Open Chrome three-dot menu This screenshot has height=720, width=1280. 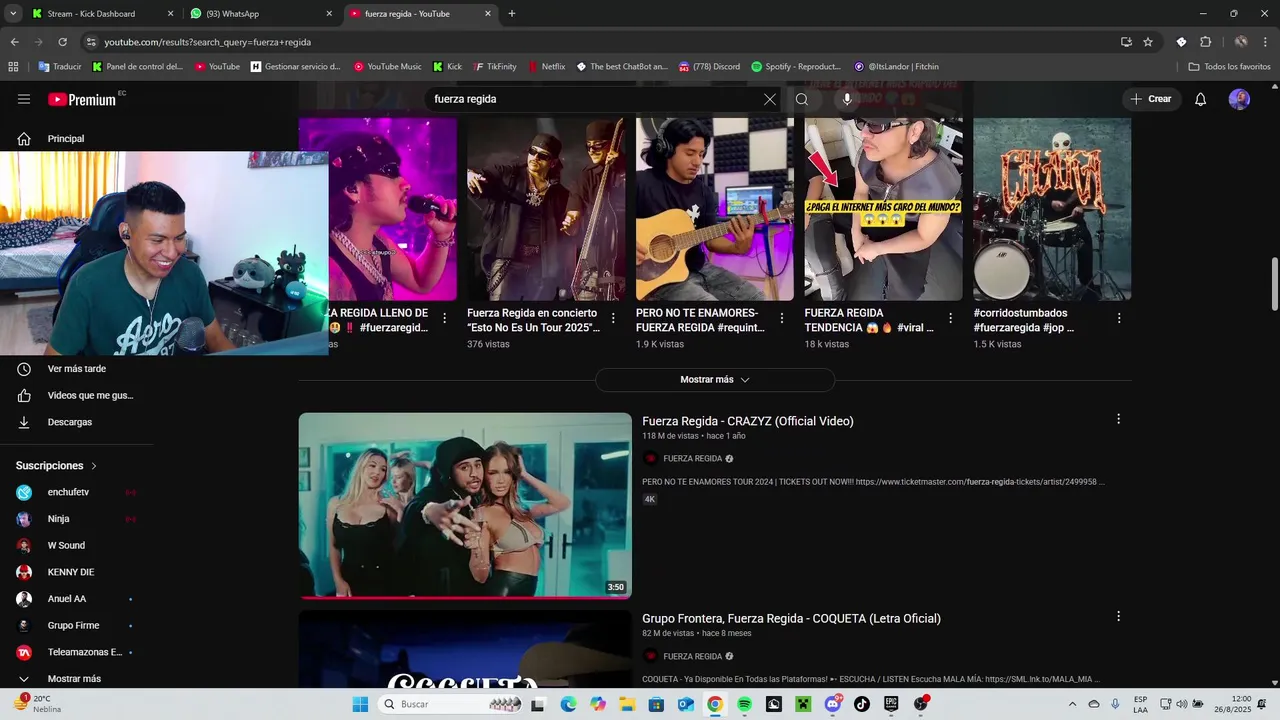1266,42
